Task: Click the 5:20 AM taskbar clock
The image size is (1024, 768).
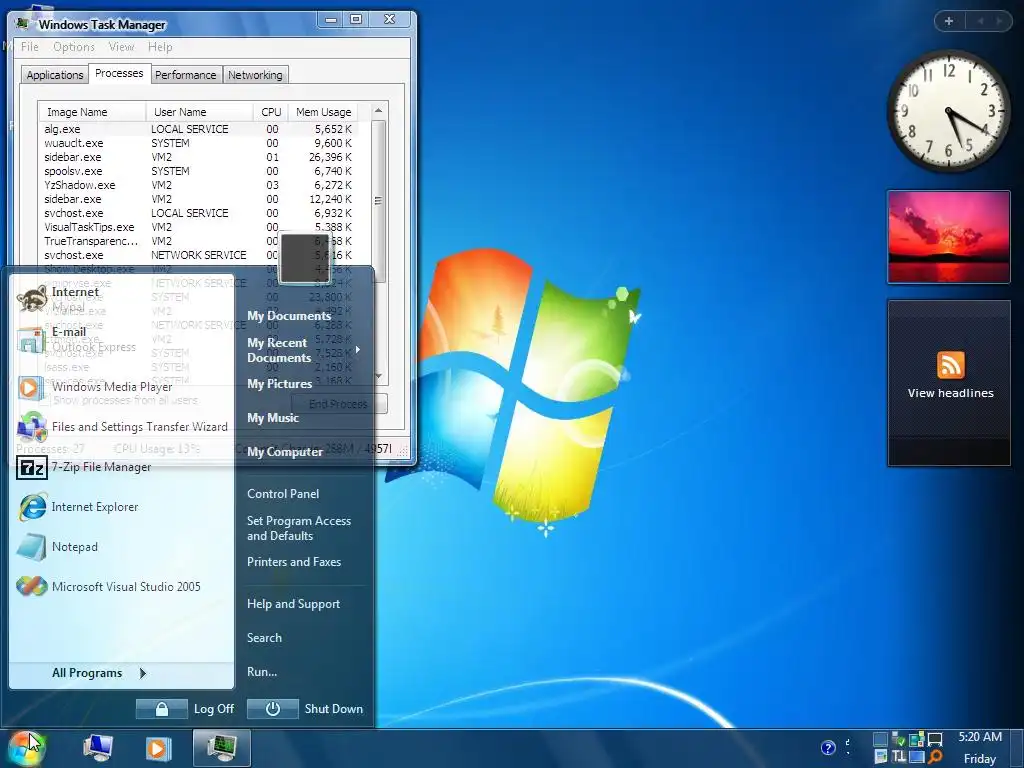Action: [x=980, y=737]
